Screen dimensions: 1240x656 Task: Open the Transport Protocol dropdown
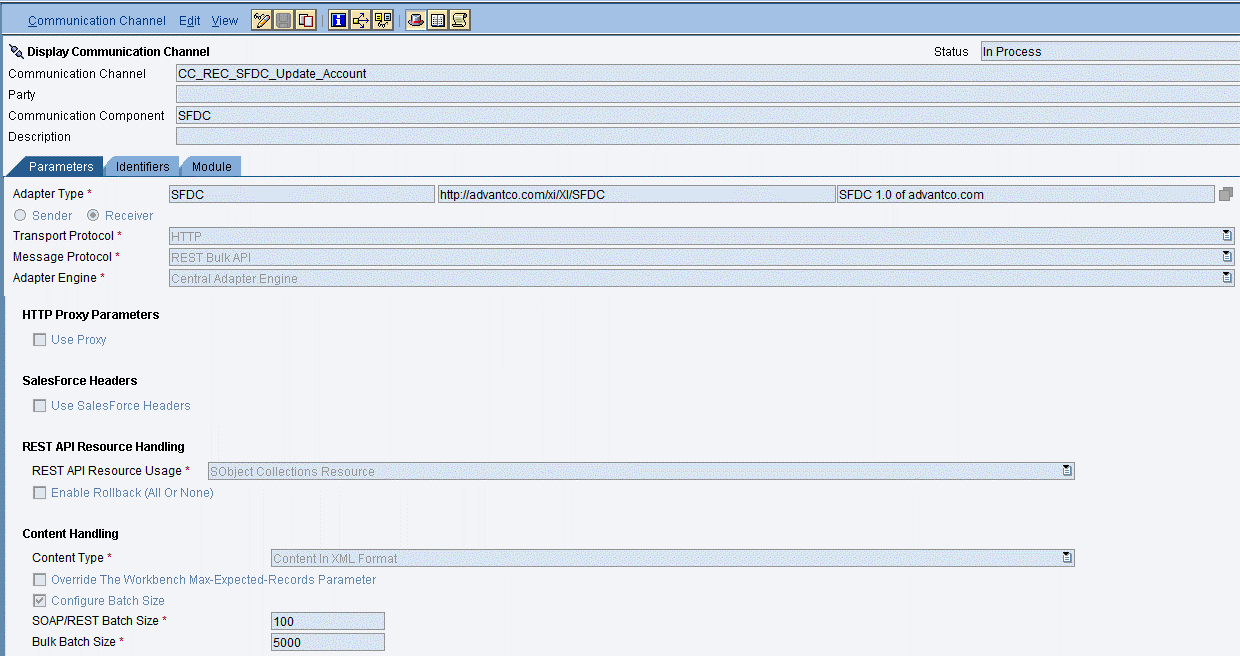[1229, 235]
